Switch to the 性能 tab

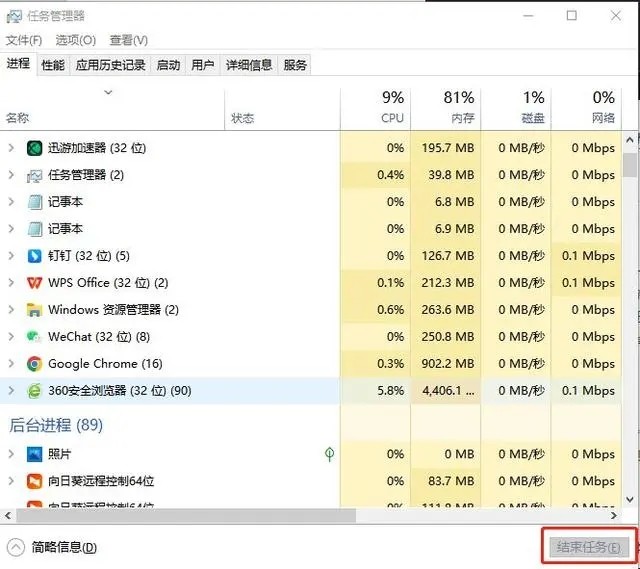click(x=53, y=65)
